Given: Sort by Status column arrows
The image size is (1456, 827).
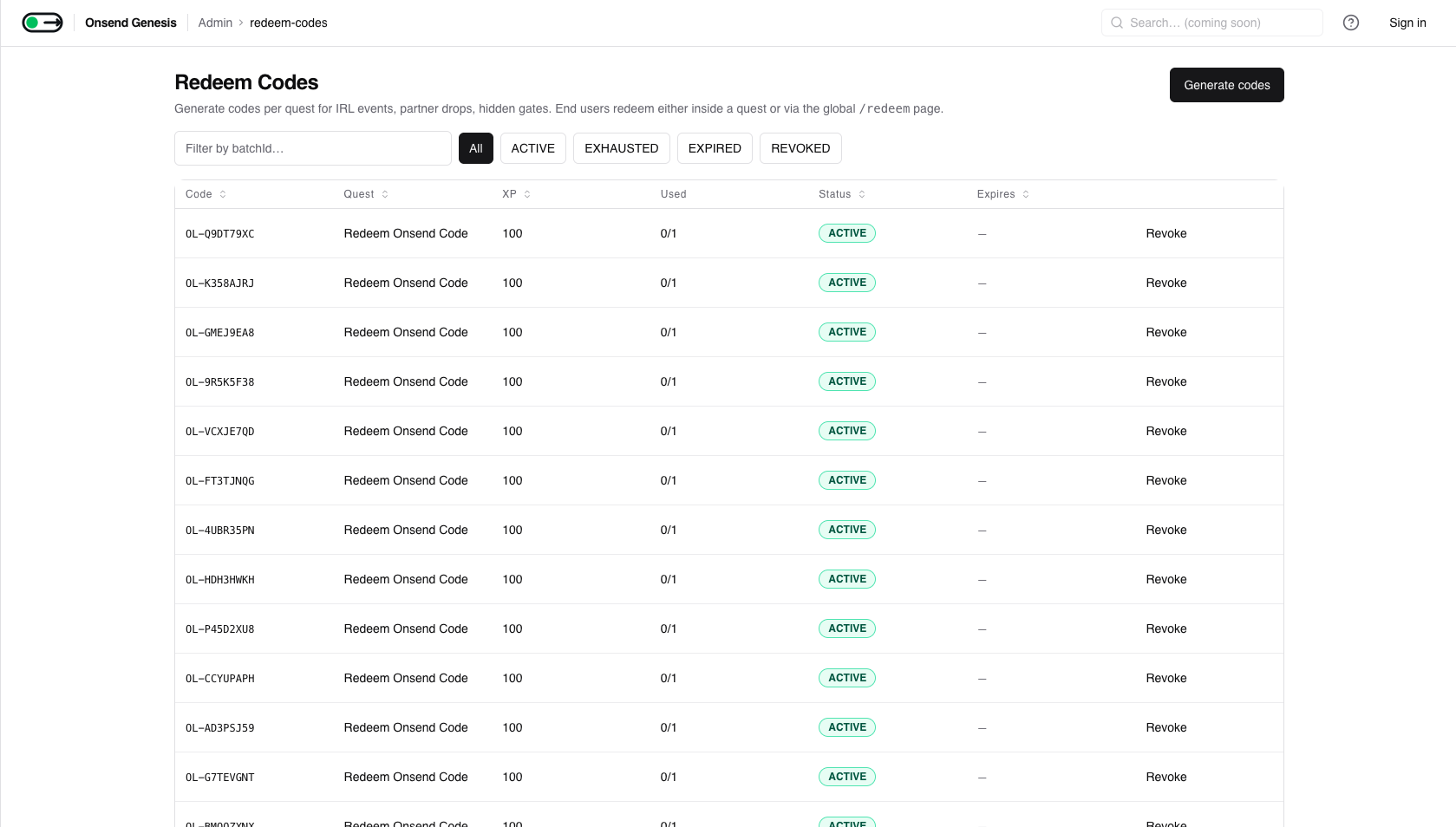Looking at the screenshot, I should [x=862, y=194].
